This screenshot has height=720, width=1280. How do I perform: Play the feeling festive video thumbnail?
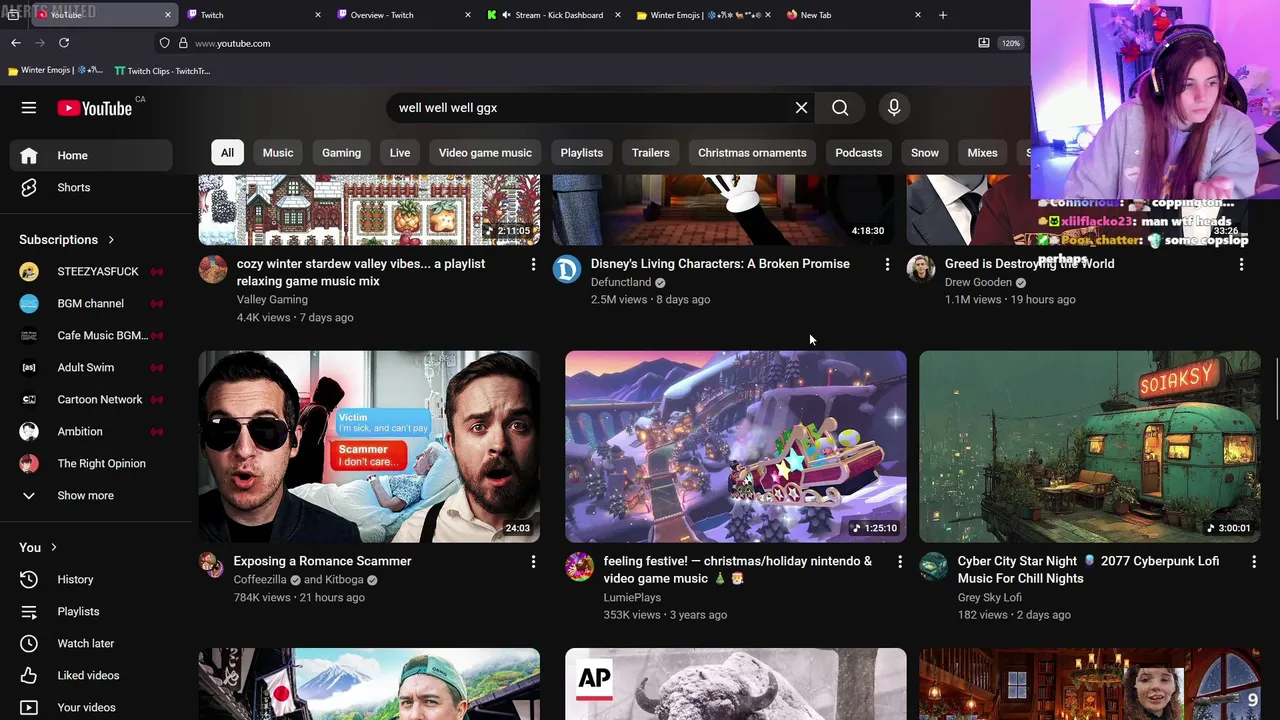click(736, 446)
